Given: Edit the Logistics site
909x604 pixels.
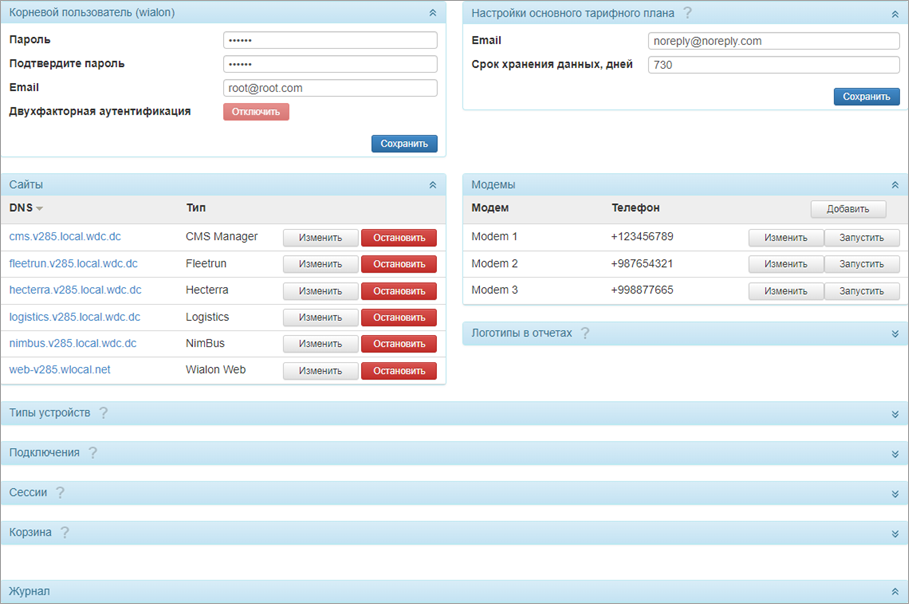Looking at the screenshot, I should (x=321, y=318).
